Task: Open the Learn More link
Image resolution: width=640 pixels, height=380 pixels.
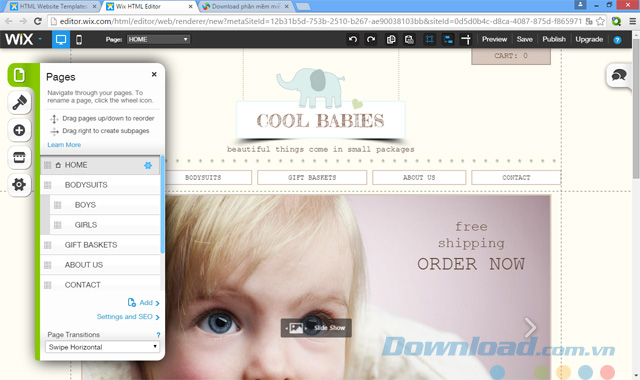Action: (64, 145)
